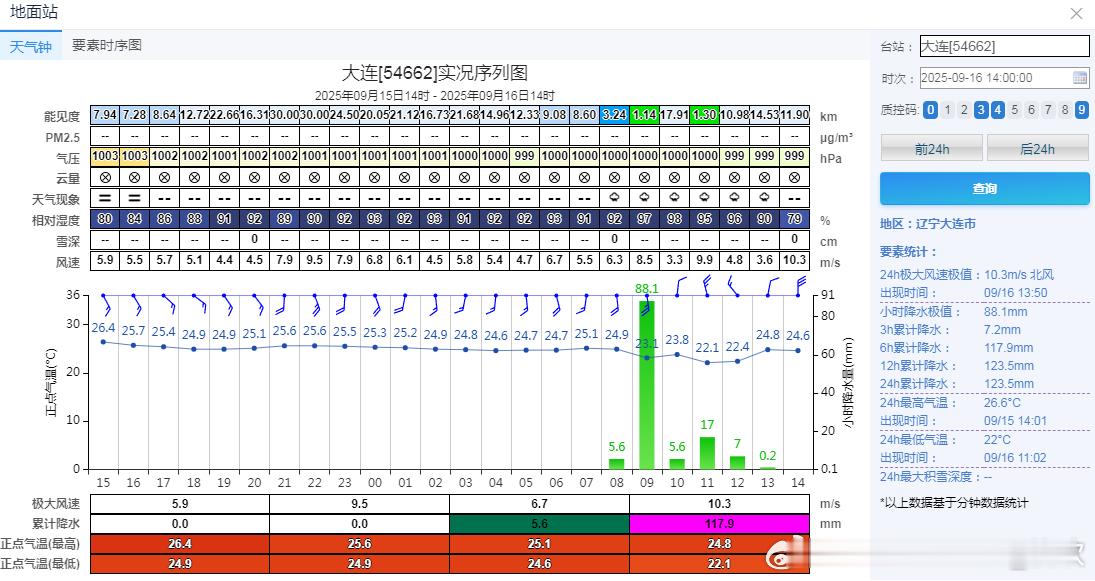Screen dimensions: 1095x581
Task: Switch to the 天气钟 tab
Action: point(31,46)
